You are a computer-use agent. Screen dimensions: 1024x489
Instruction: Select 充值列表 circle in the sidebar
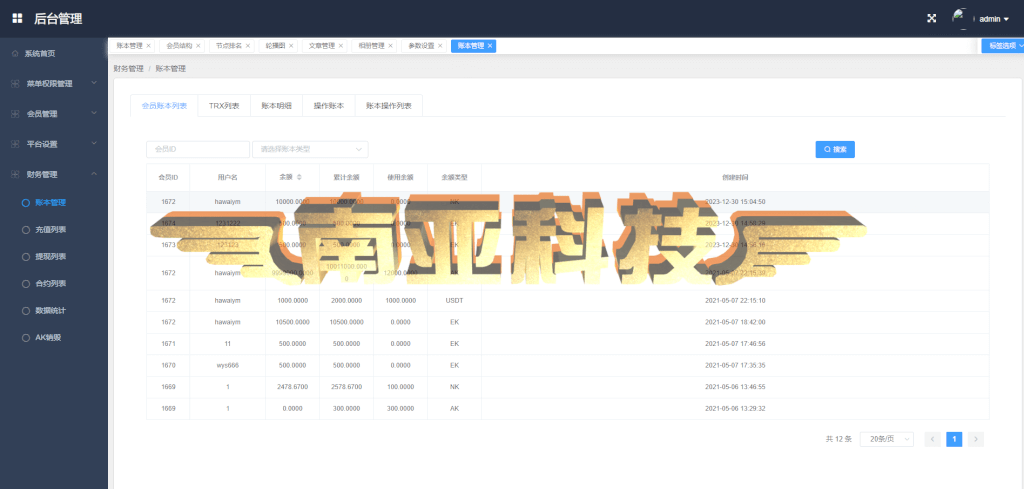(x=26, y=230)
